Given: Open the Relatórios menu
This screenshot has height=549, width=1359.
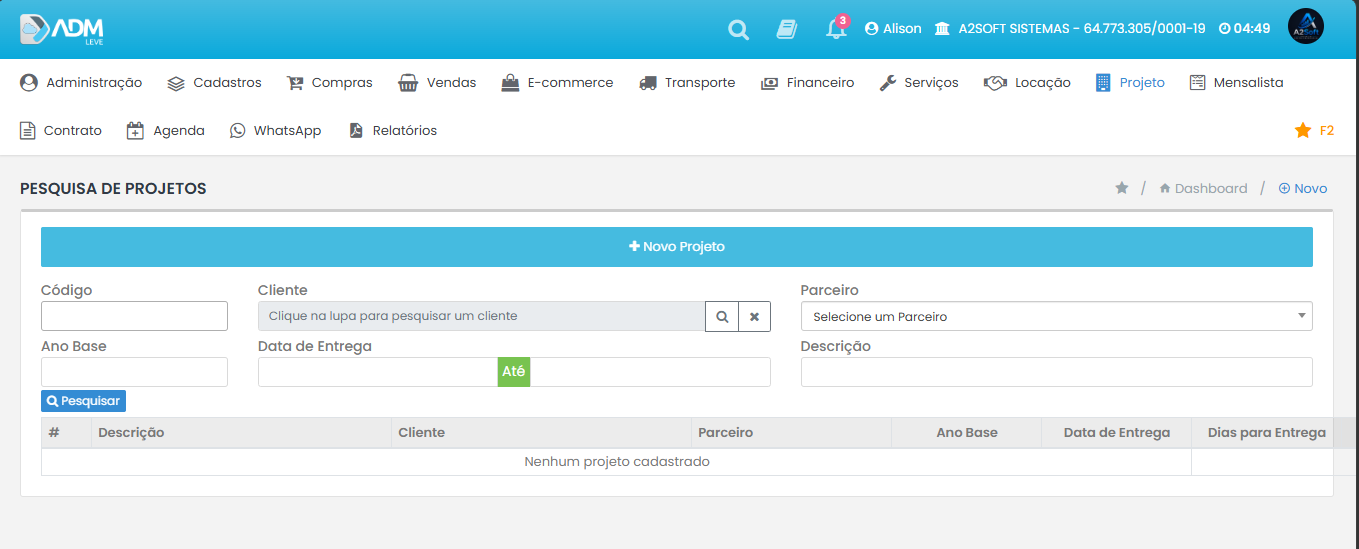Looking at the screenshot, I should tap(393, 131).
